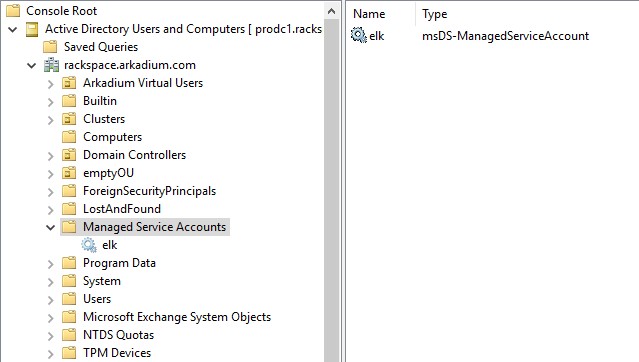Click the elk service account icon in list
The width and height of the screenshot is (639, 362).
click(359, 35)
